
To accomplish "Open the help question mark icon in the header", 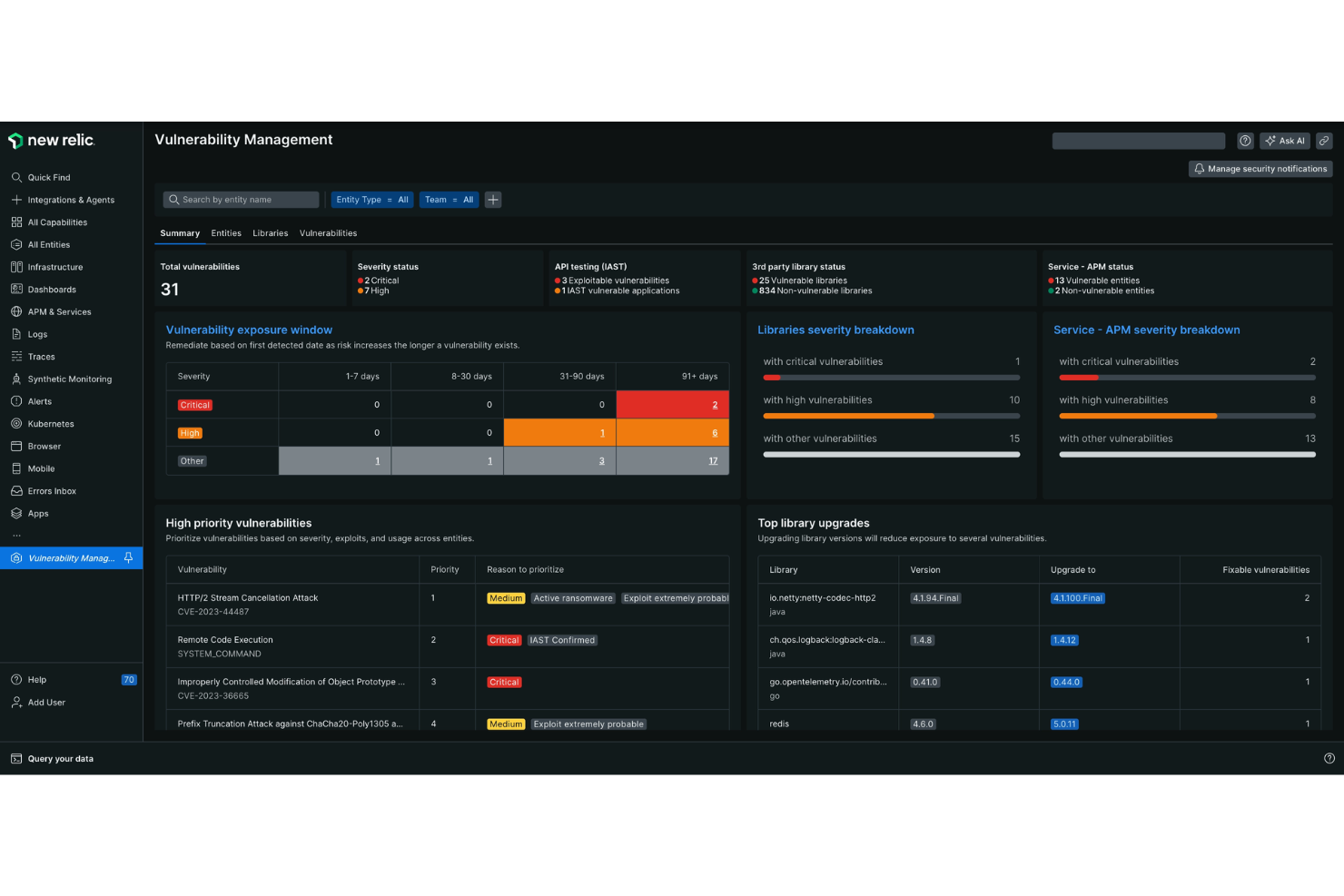I will [x=1245, y=141].
